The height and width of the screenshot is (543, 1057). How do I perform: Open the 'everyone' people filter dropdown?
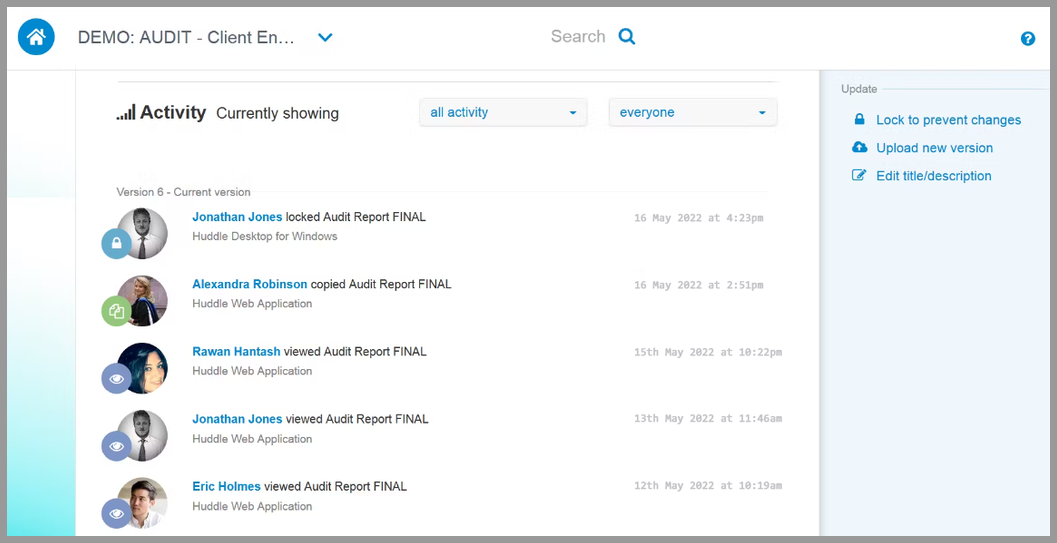point(693,113)
